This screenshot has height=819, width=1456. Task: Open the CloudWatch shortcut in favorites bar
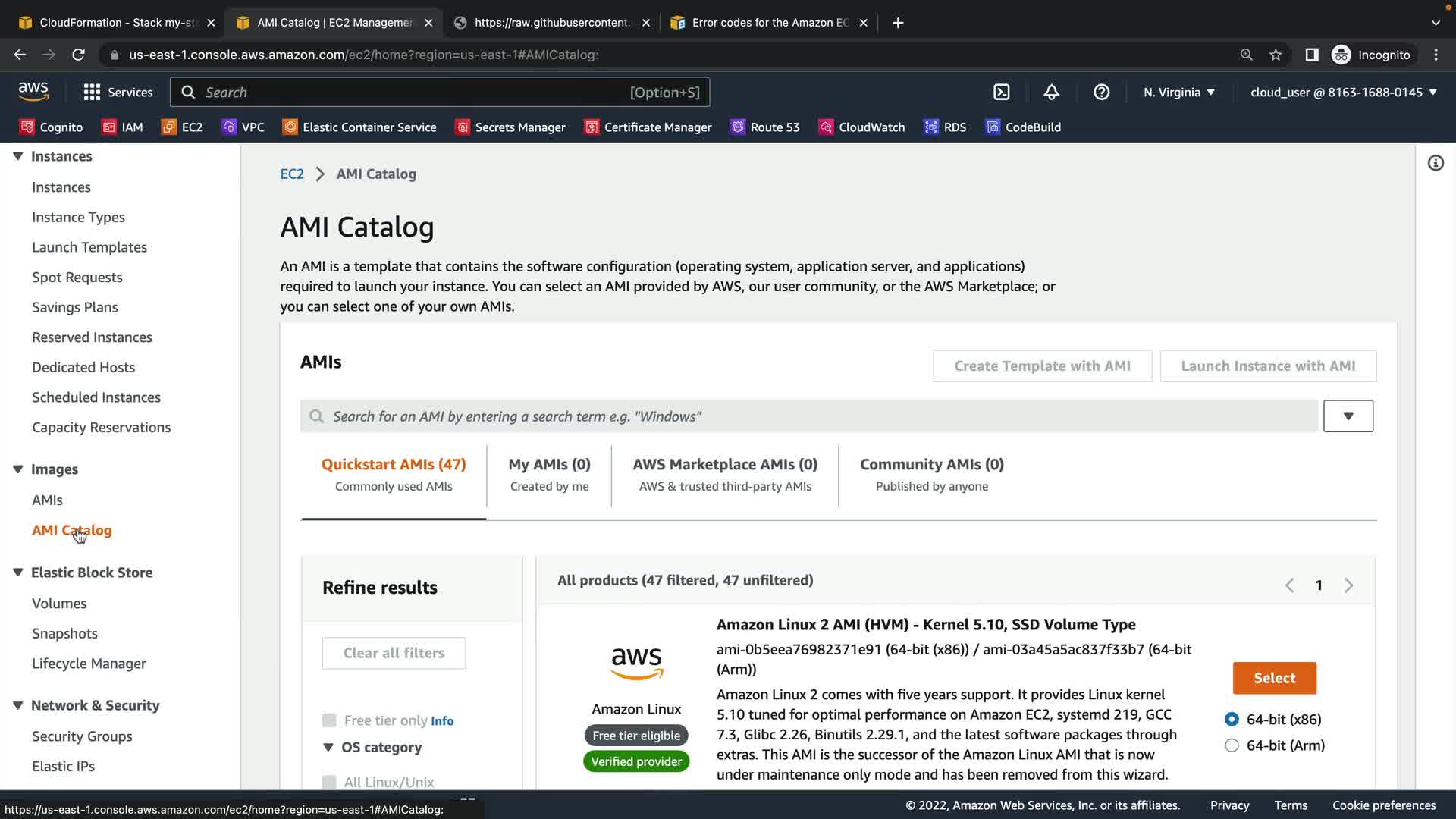pyautogui.click(x=861, y=127)
